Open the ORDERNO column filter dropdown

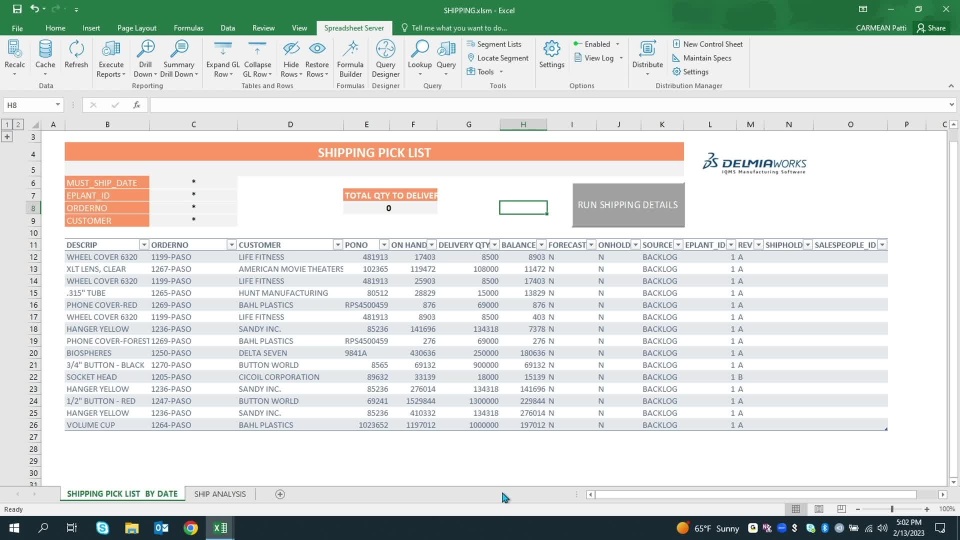tap(231, 245)
